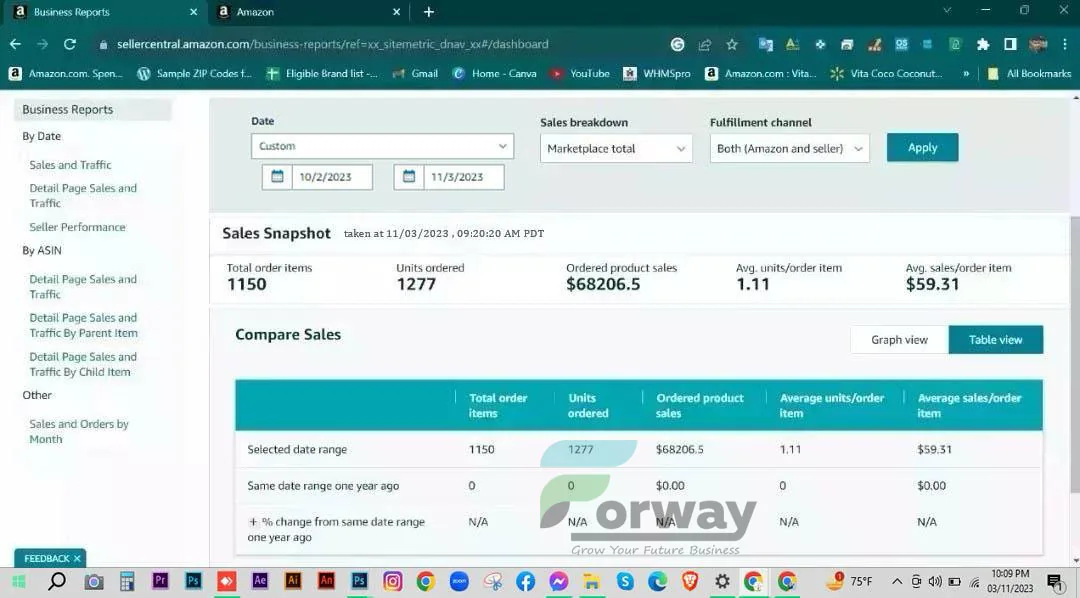Screen dimensions: 1080x598
Task: Switch to the Business Reports tab
Action: coord(103,12)
